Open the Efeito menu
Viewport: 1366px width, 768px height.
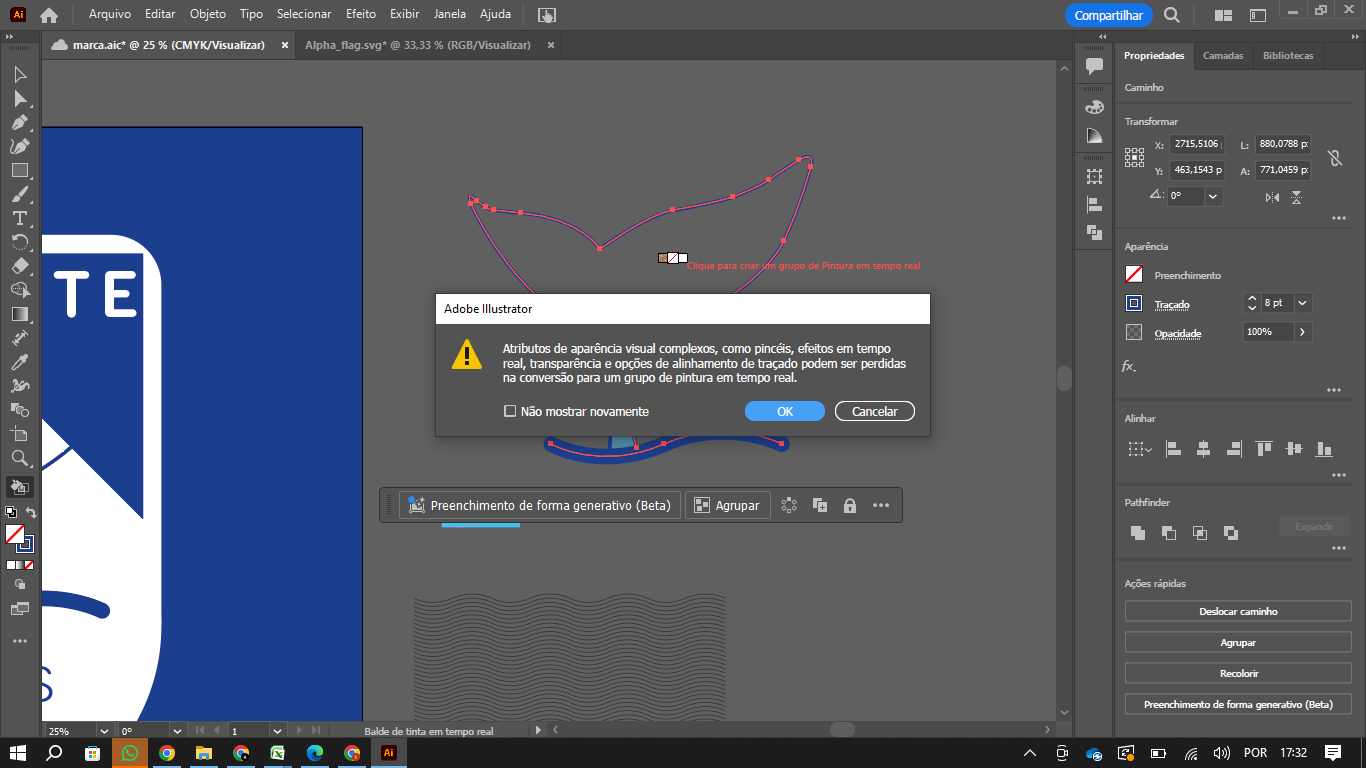tap(361, 14)
